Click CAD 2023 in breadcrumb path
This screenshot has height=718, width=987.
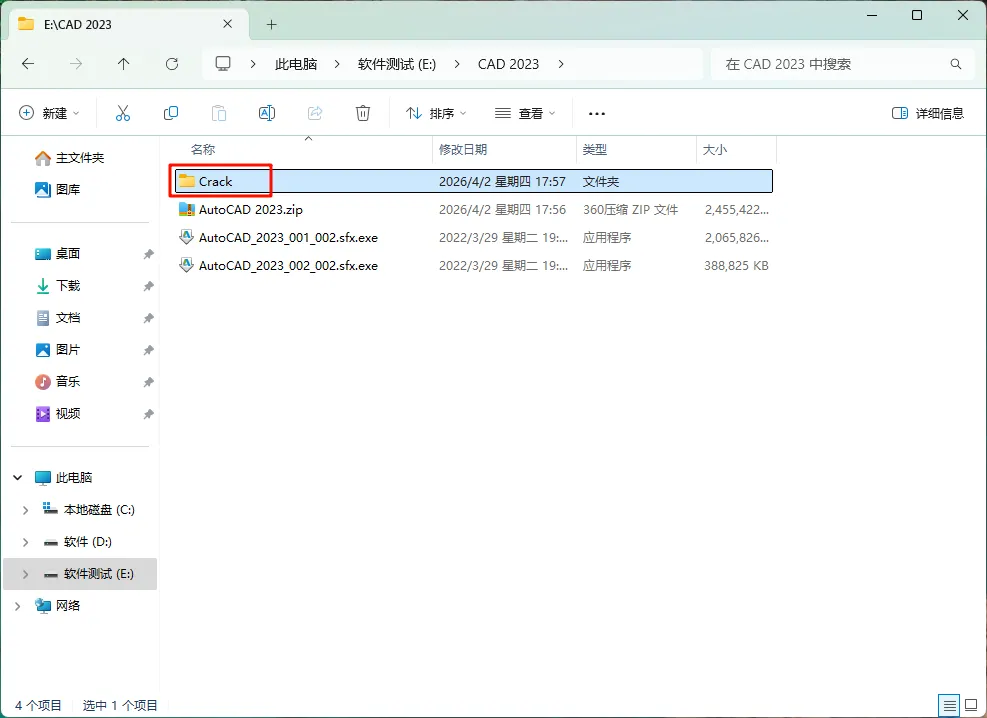click(x=508, y=64)
